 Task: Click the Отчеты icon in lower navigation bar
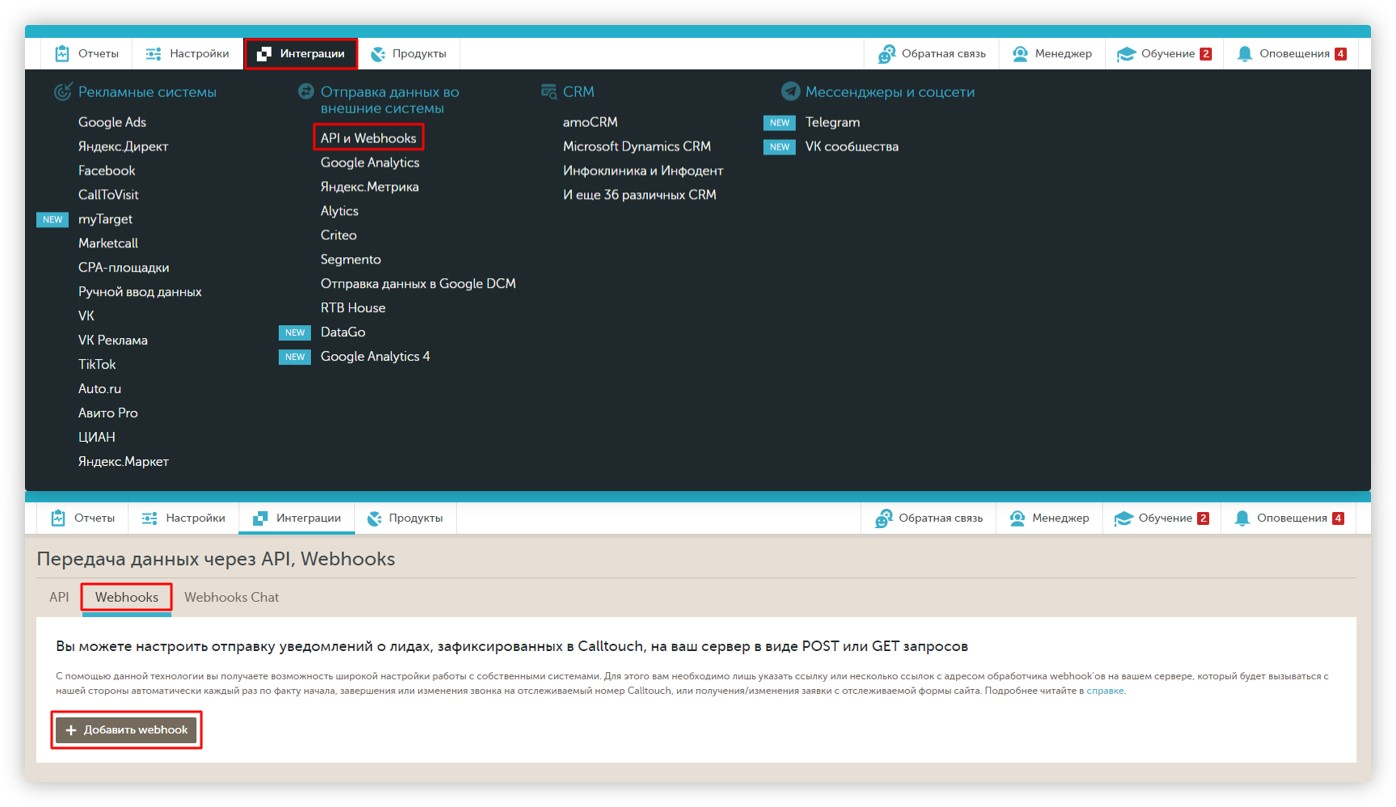tap(59, 518)
